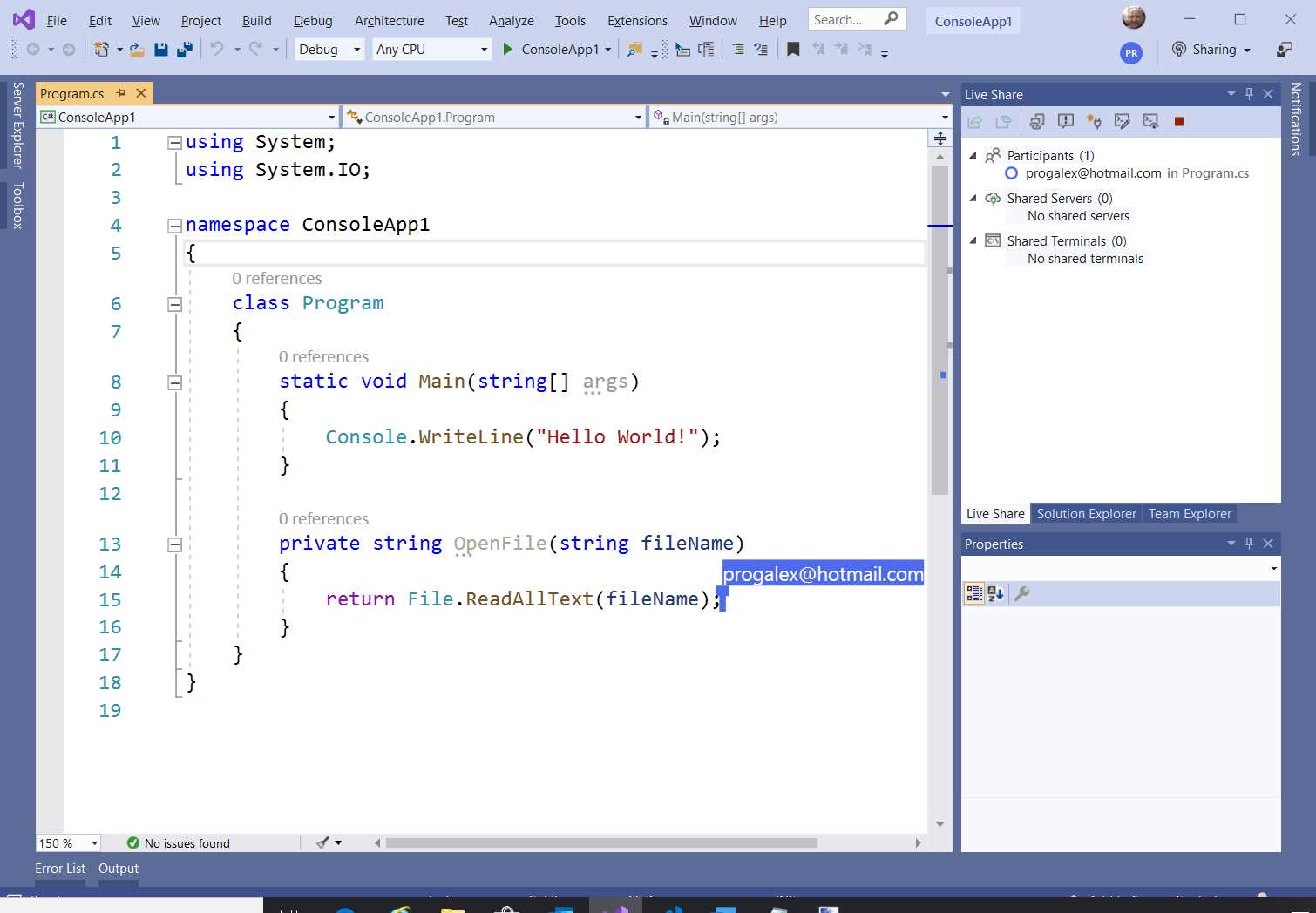Viewport: 1316px width, 913px height.
Task: Open the Architecture menu
Action: pos(389,20)
